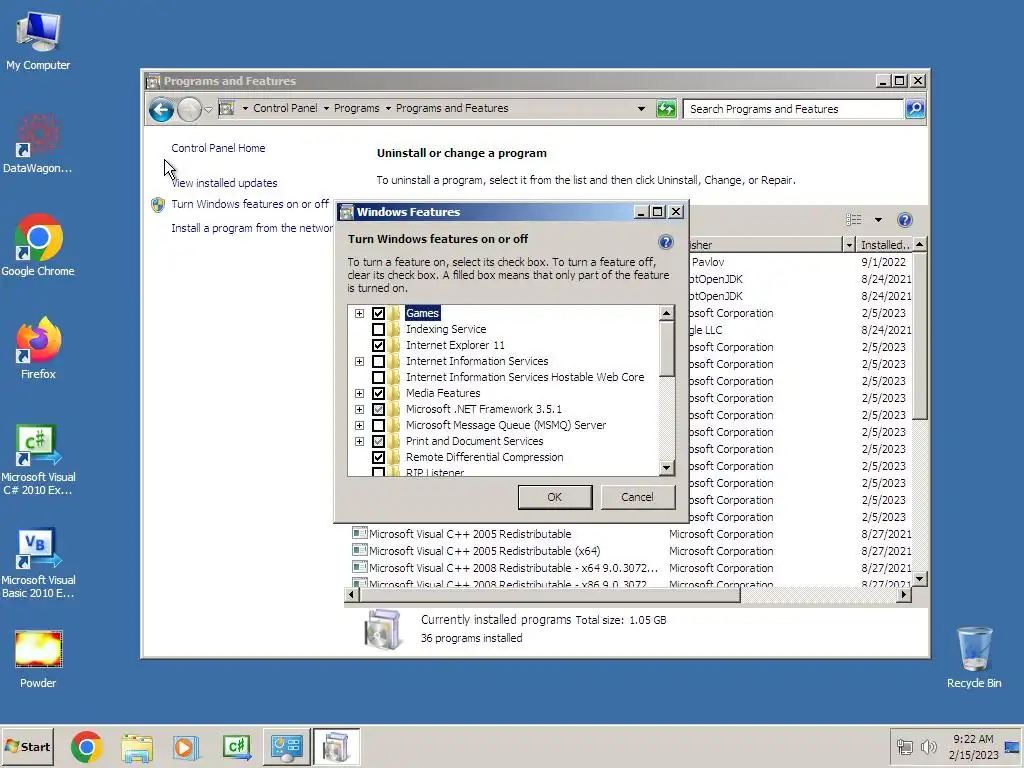Open the Start menu
This screenshot has height=768, width=1024.
click(27, 746)
